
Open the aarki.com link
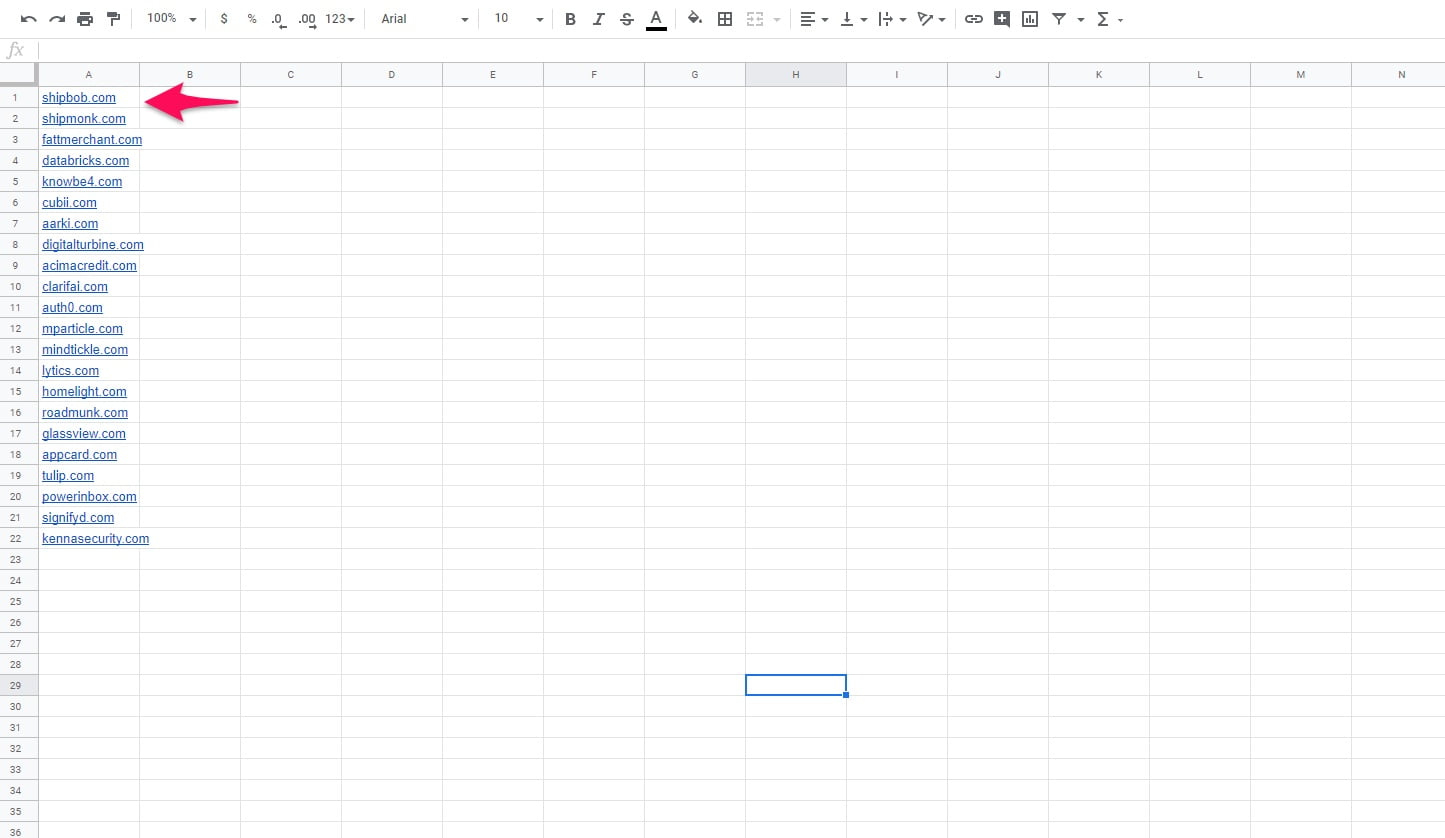(x=70, y=223)
